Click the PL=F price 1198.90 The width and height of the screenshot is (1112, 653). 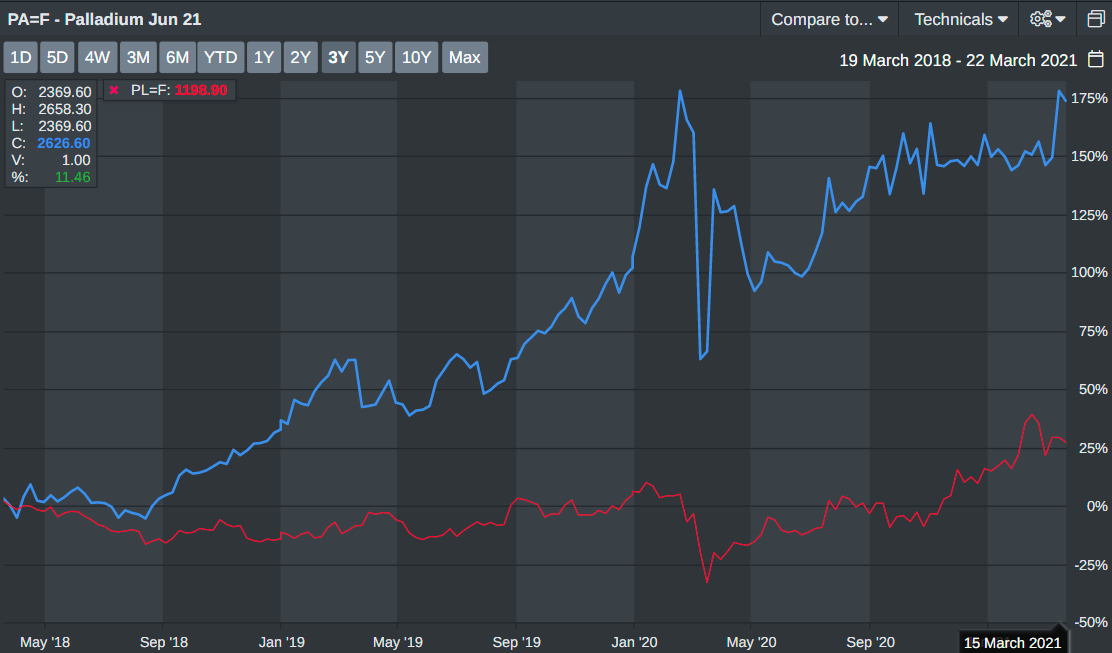(x=201, y=91)
